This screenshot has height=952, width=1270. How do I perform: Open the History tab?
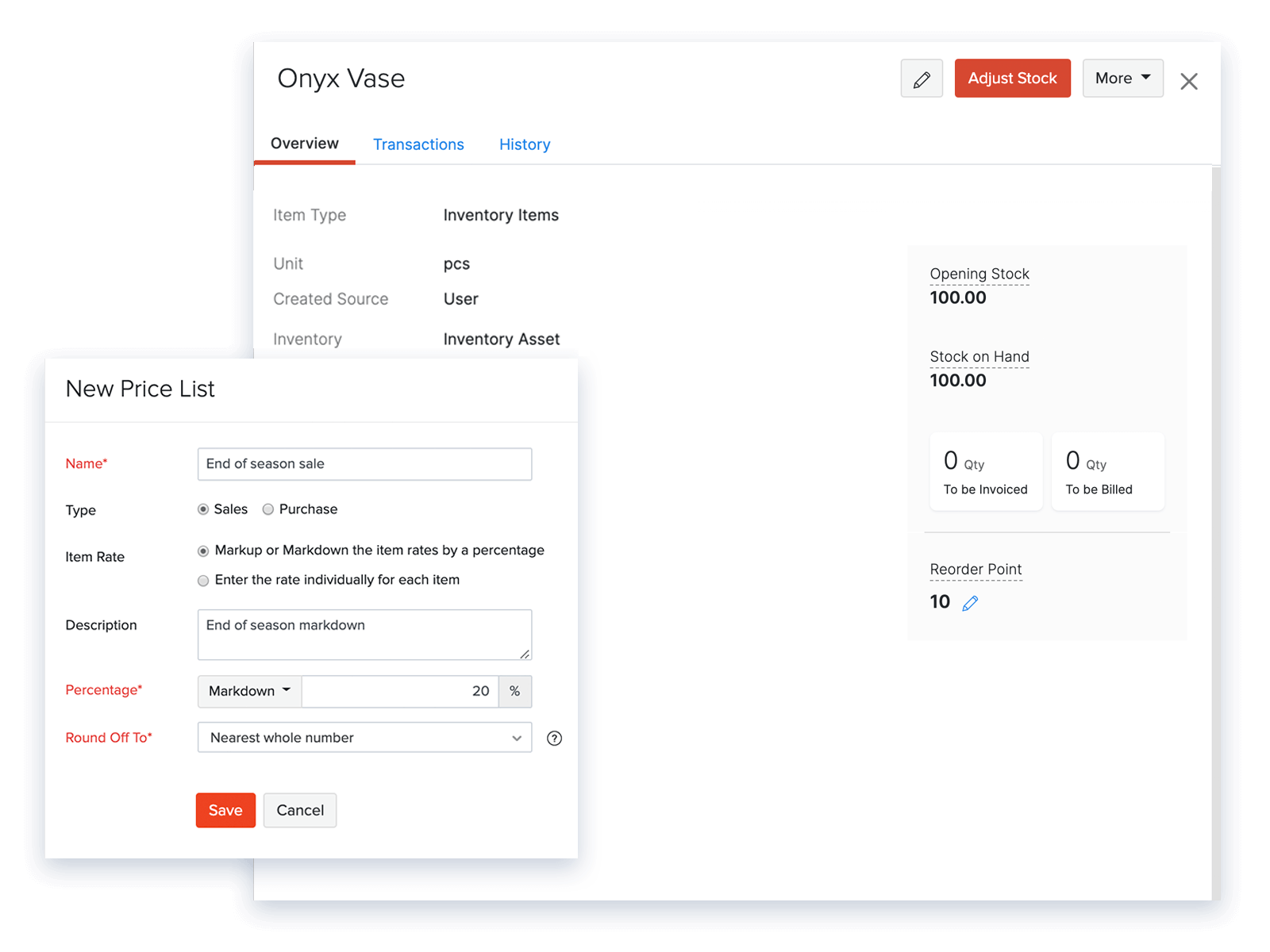coord(525,144)
